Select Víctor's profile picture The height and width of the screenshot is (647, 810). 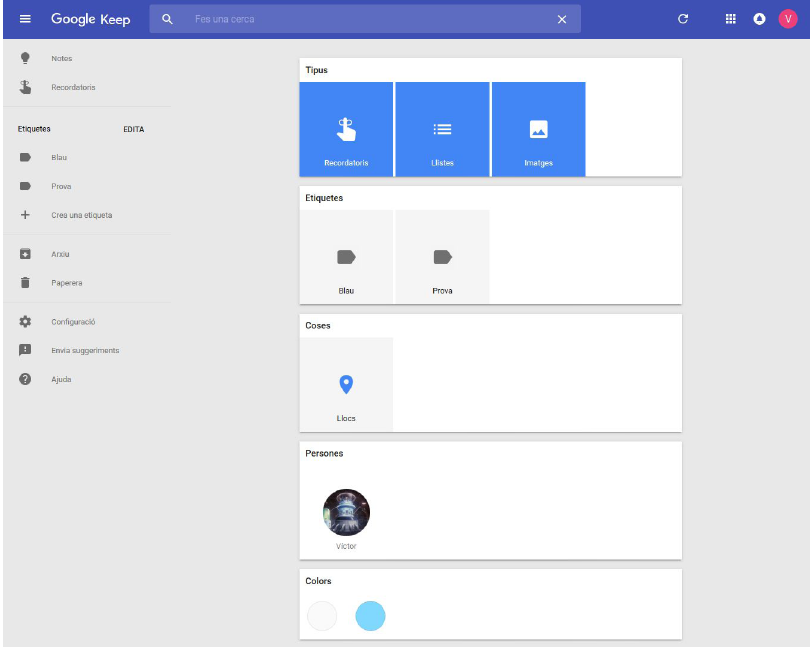[x=346, y=513]
